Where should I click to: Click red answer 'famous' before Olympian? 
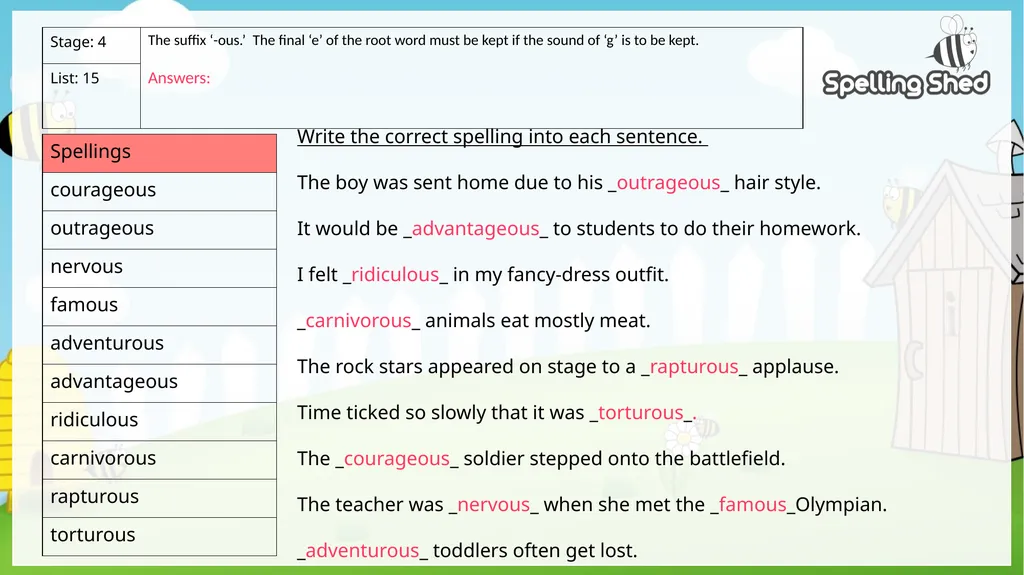tap(752, 504)
